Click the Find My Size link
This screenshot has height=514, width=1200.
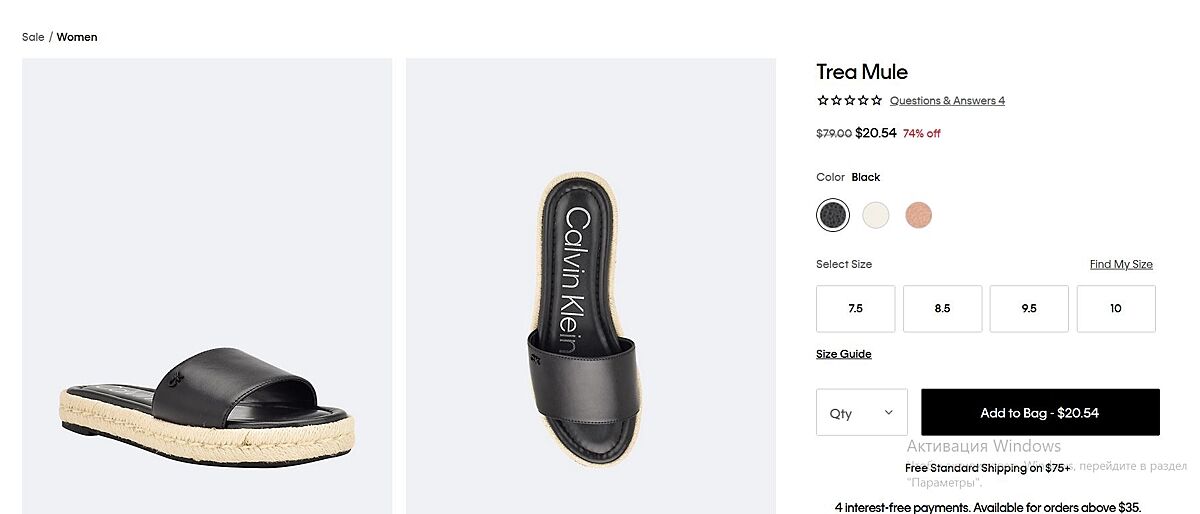(x=1121, y=264)
